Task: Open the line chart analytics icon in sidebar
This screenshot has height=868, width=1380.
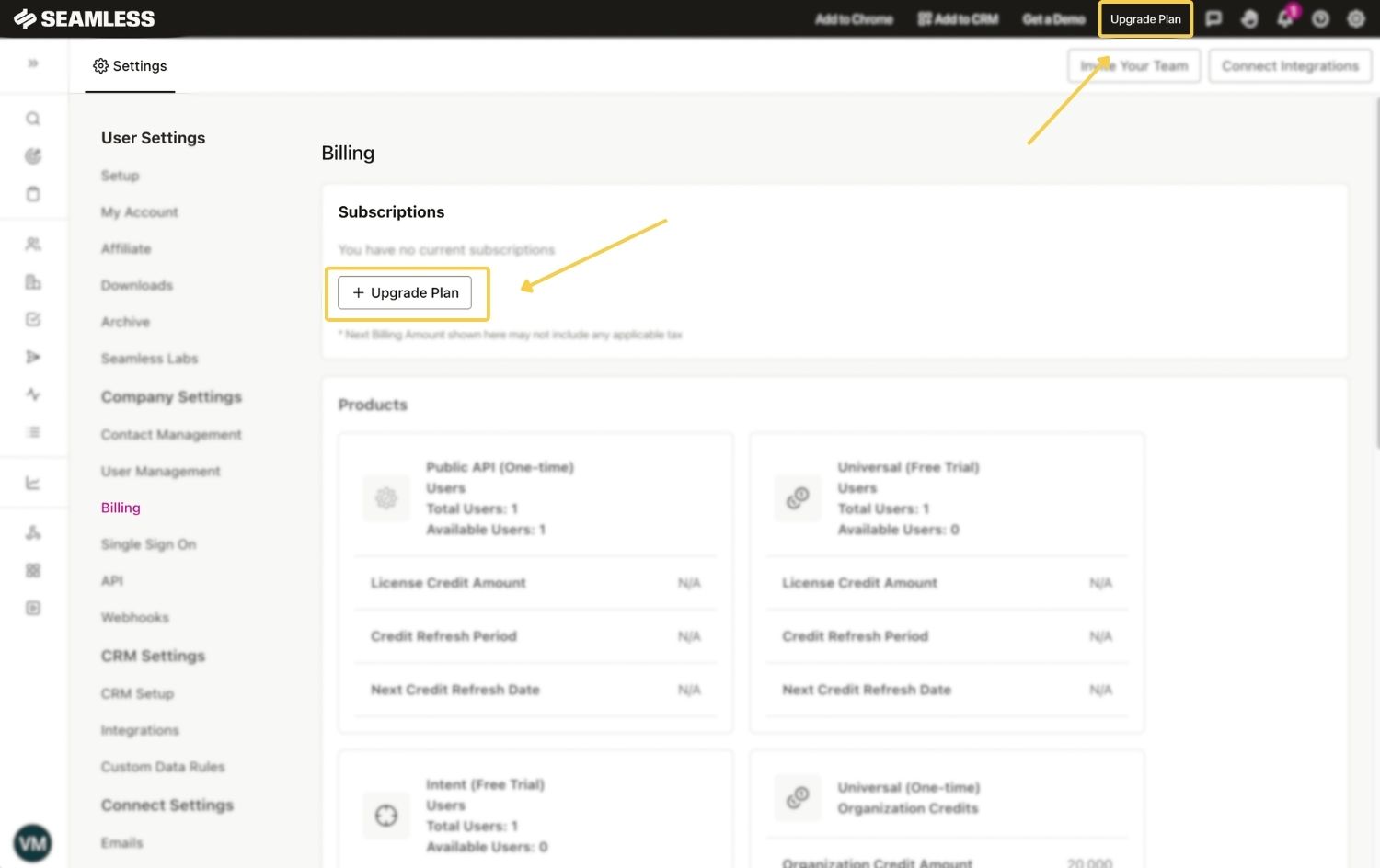Action: [x=33, y=483]
